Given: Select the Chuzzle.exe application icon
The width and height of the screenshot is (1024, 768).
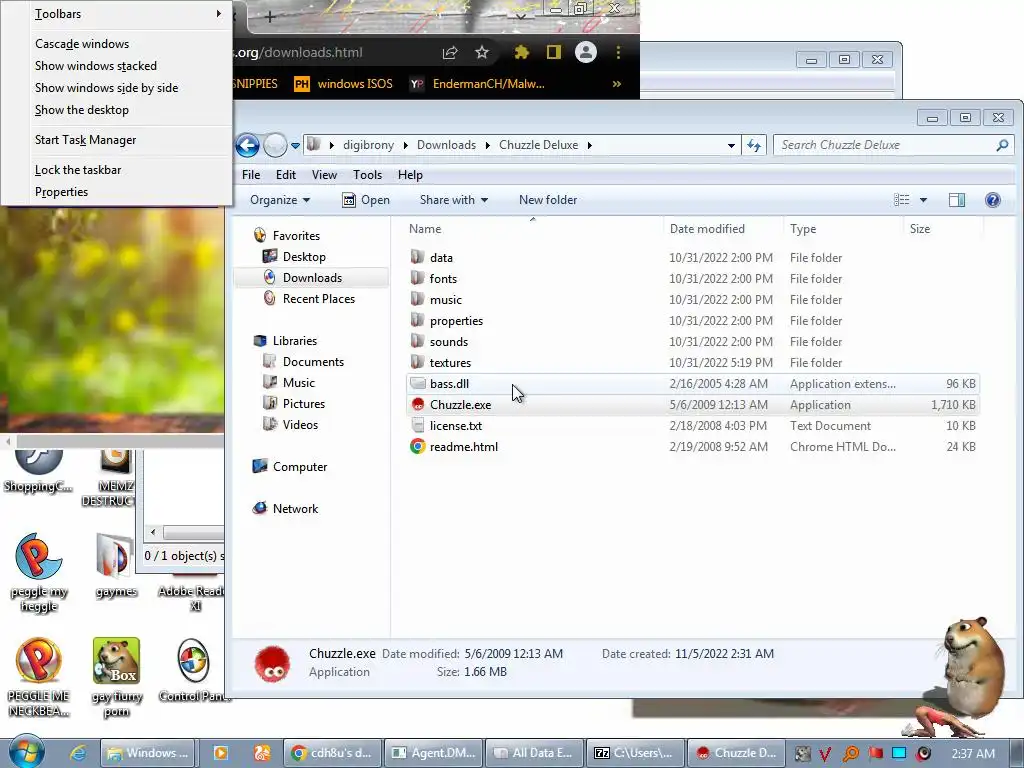Looking at the screenshot, I should coord(417,405).
